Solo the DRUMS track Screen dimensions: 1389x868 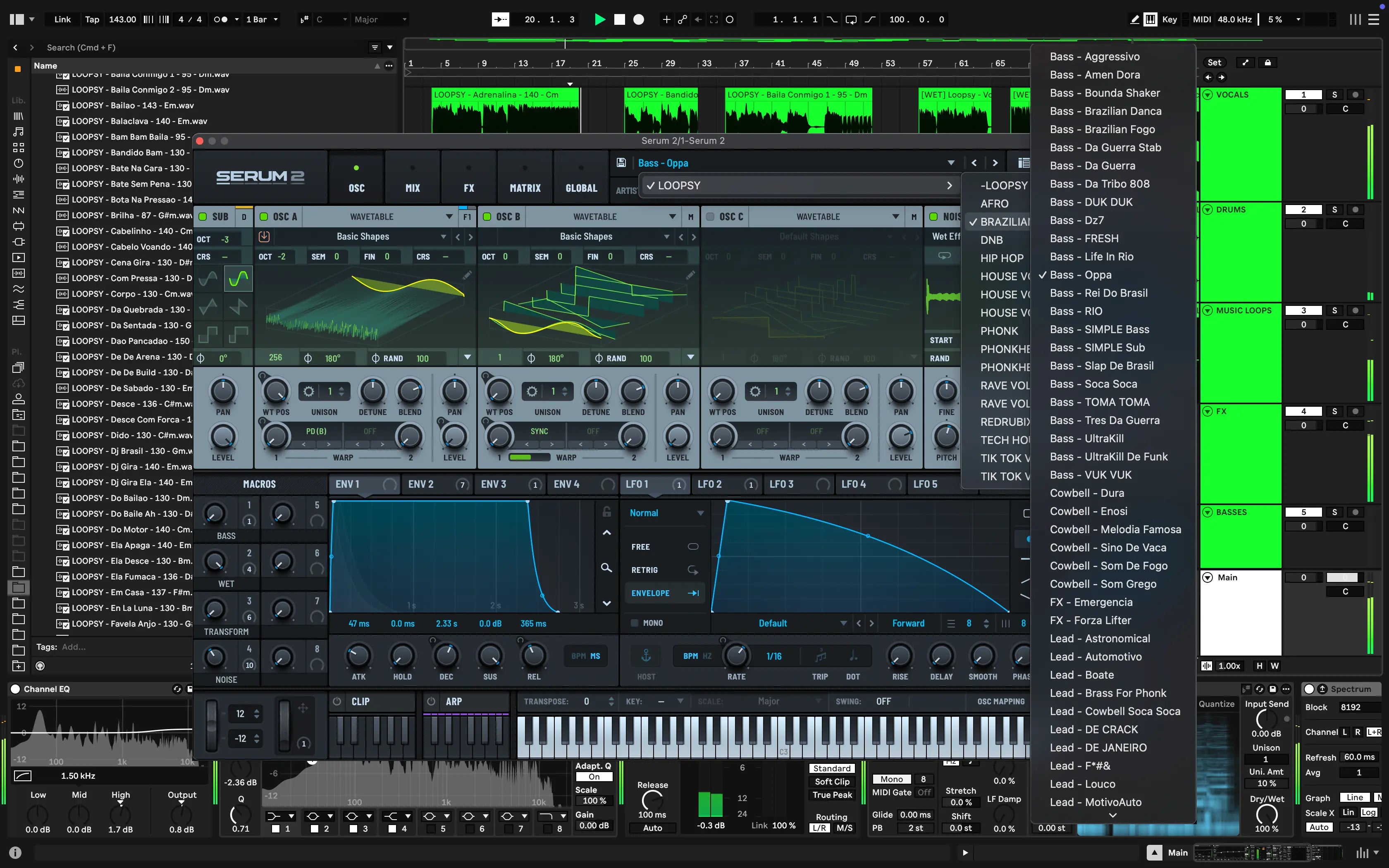coord(1334,210)
